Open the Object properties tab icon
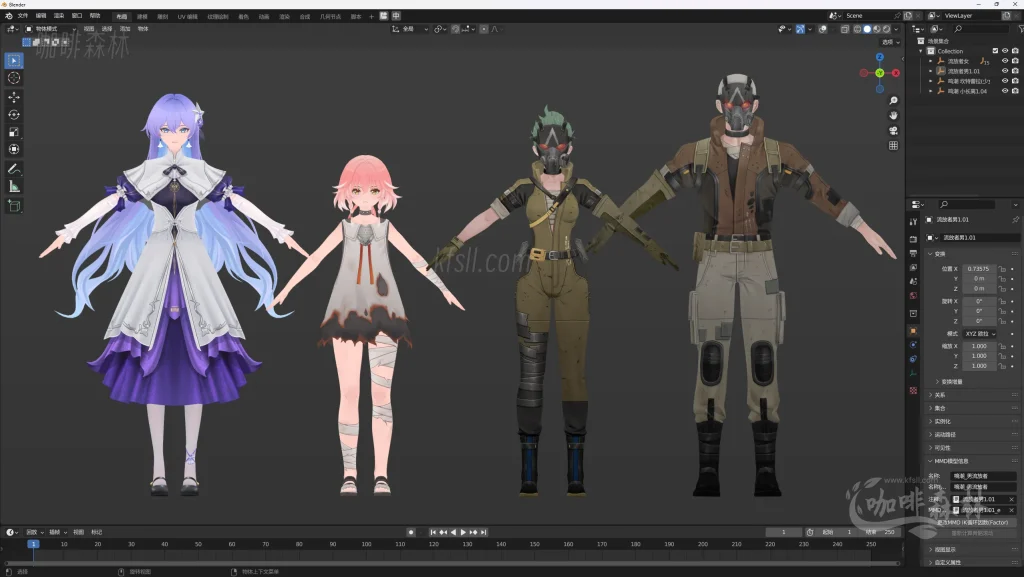This screenshot has width=1024, height=577. [913, 331]
